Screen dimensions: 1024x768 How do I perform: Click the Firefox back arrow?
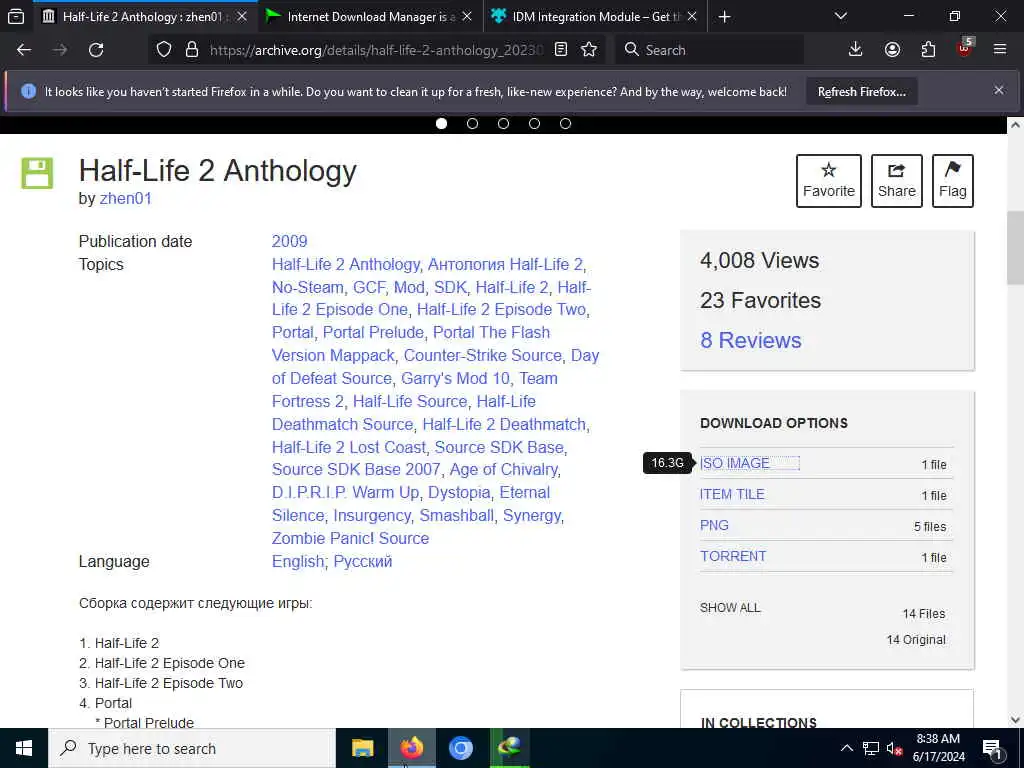point(24,50)
